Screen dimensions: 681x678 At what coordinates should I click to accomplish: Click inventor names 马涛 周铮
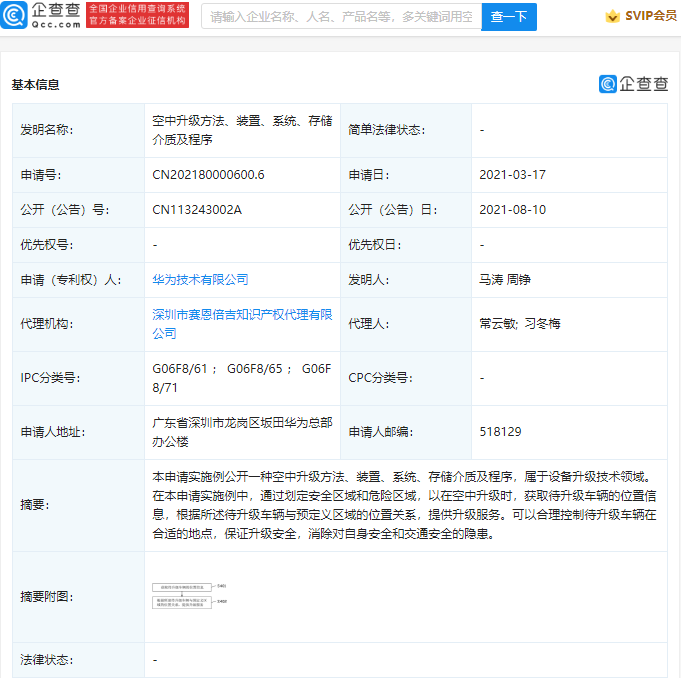505,280
